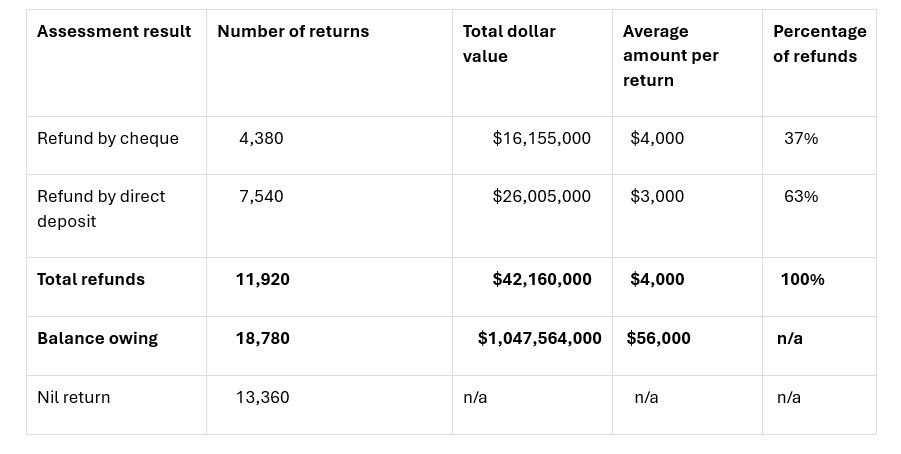Click the $1,047,564,000 balance owing value
Screen dimensions: 901x454
tap(540, 339)
